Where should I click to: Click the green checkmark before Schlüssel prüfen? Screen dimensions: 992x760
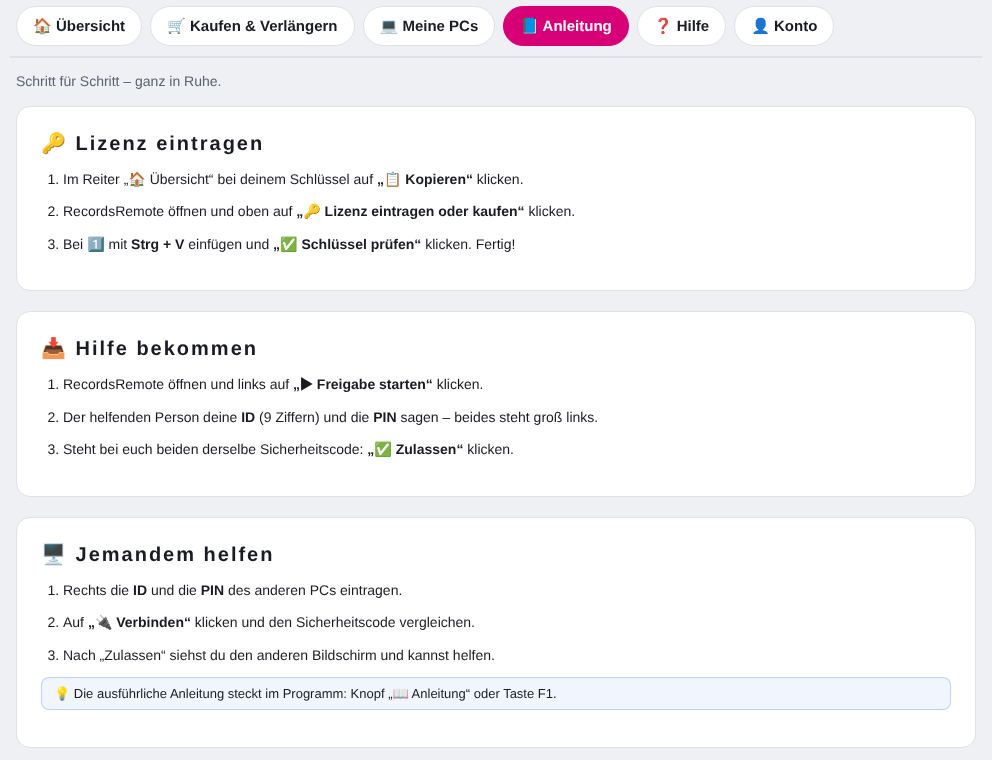tap(288, 244)
